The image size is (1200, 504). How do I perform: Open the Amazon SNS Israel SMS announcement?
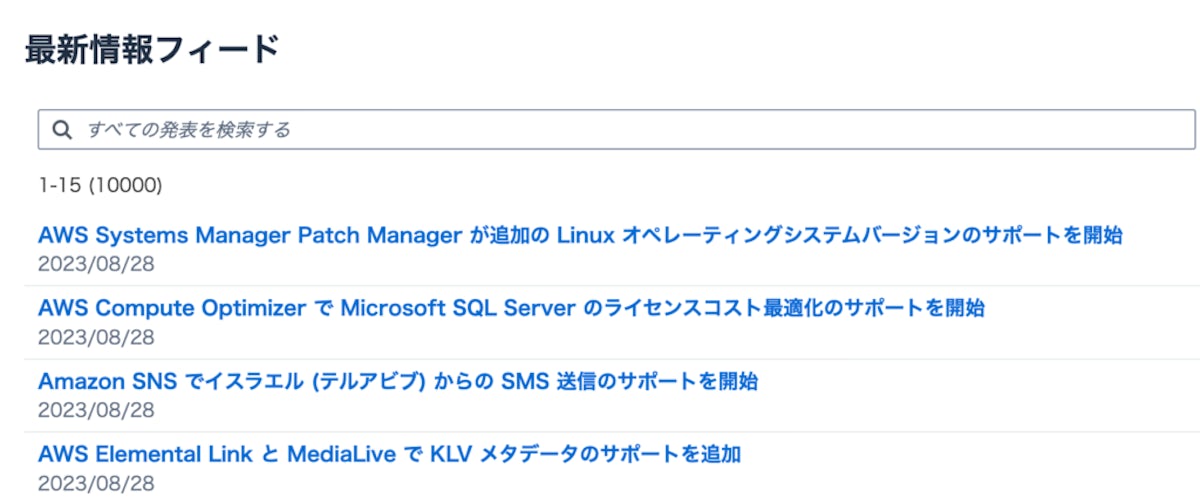pos(397,381)
